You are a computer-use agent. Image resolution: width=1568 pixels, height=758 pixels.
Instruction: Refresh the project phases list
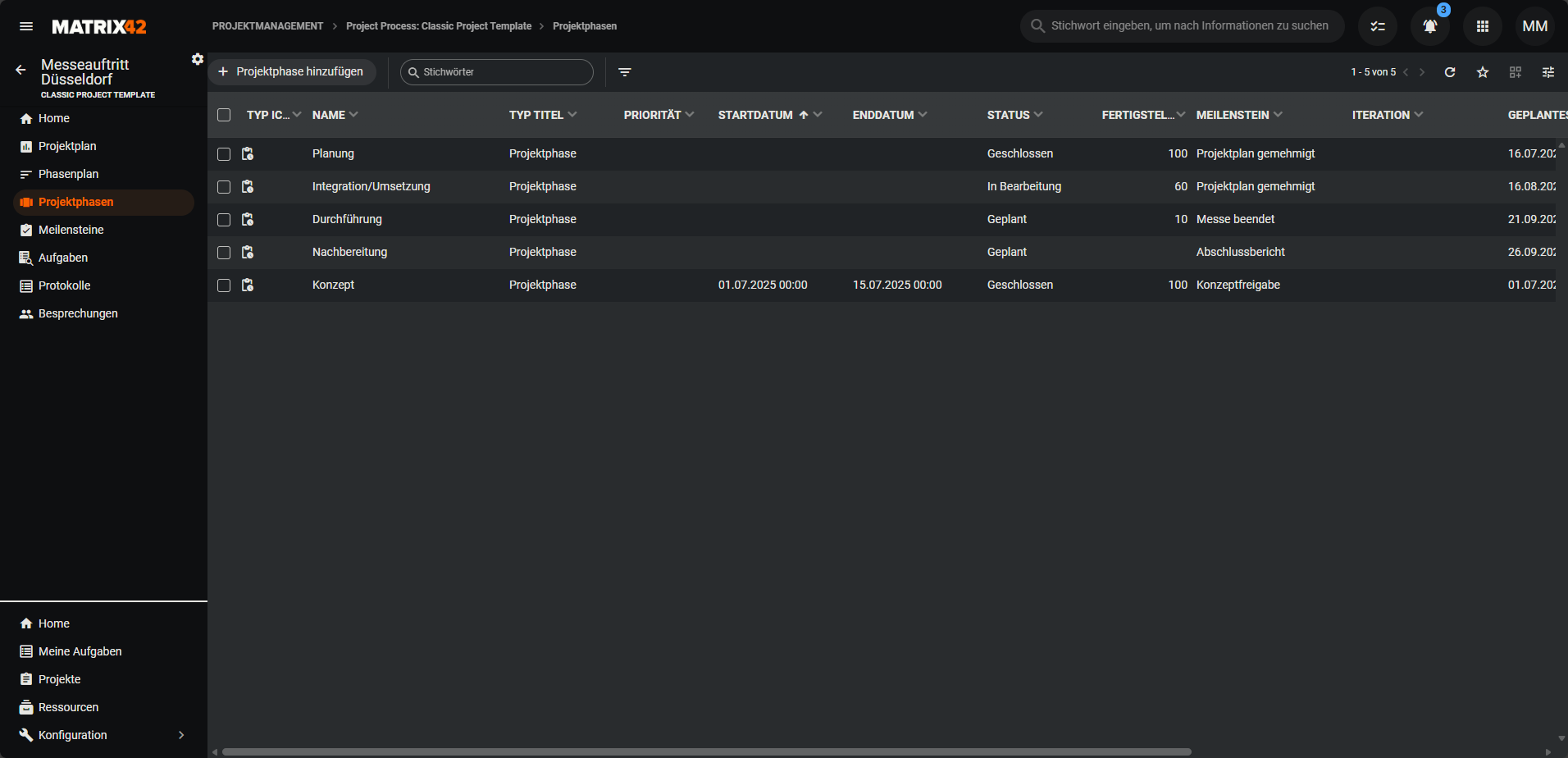[x=1449, y=72]
